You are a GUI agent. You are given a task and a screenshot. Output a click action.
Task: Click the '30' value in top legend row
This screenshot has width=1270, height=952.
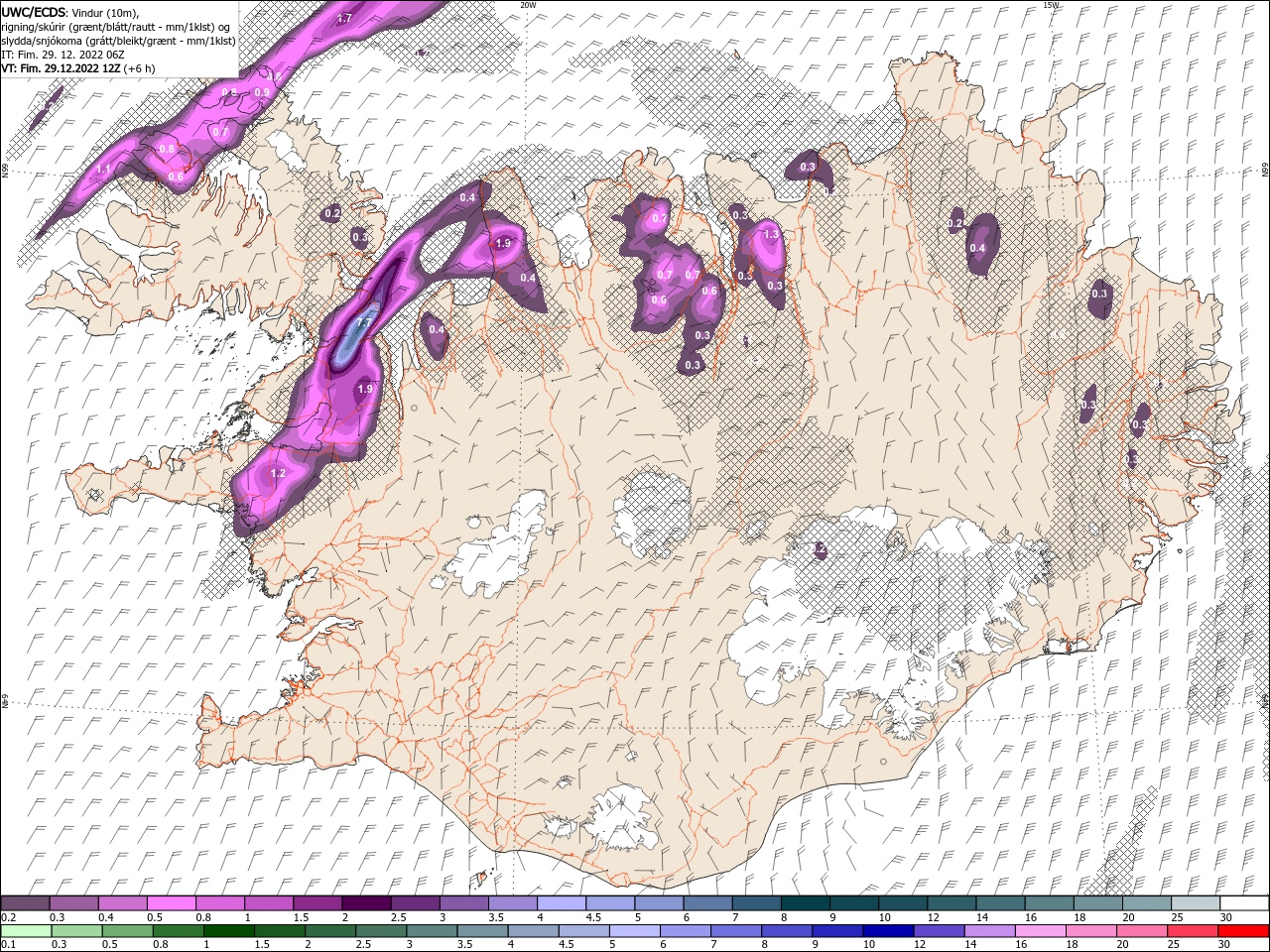[1226, 917]
